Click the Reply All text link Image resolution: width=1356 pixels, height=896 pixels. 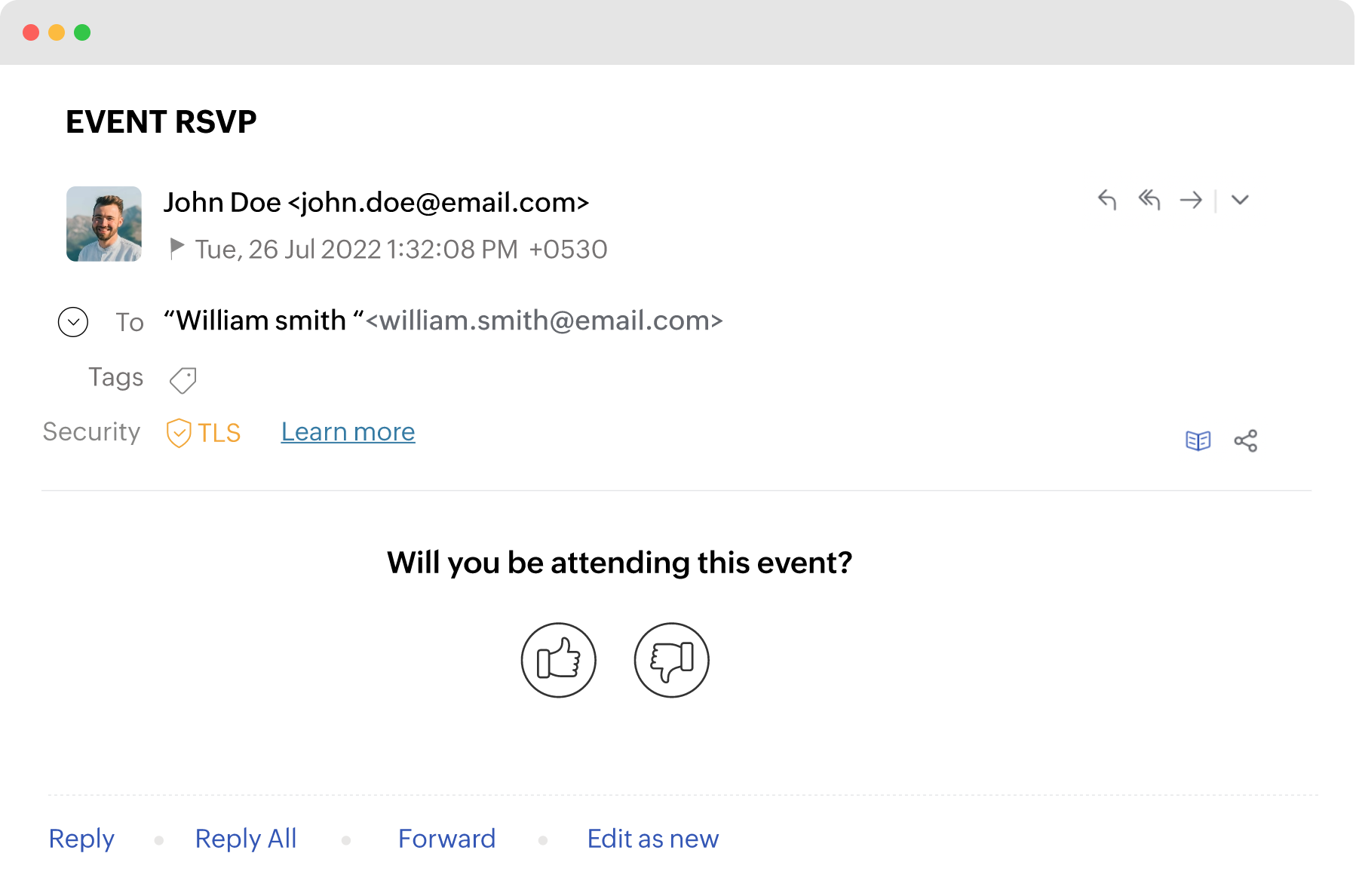click(x=246, y=839)
